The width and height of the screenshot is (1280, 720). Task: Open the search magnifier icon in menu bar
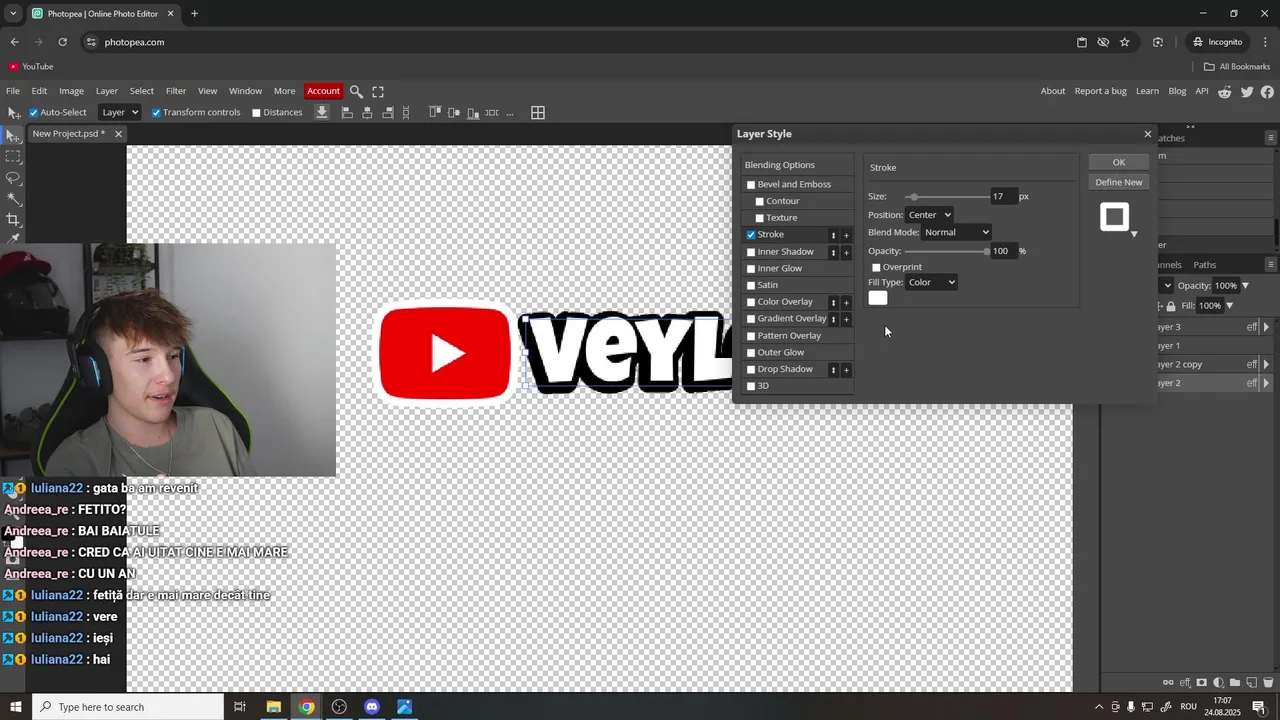point(356,91)
